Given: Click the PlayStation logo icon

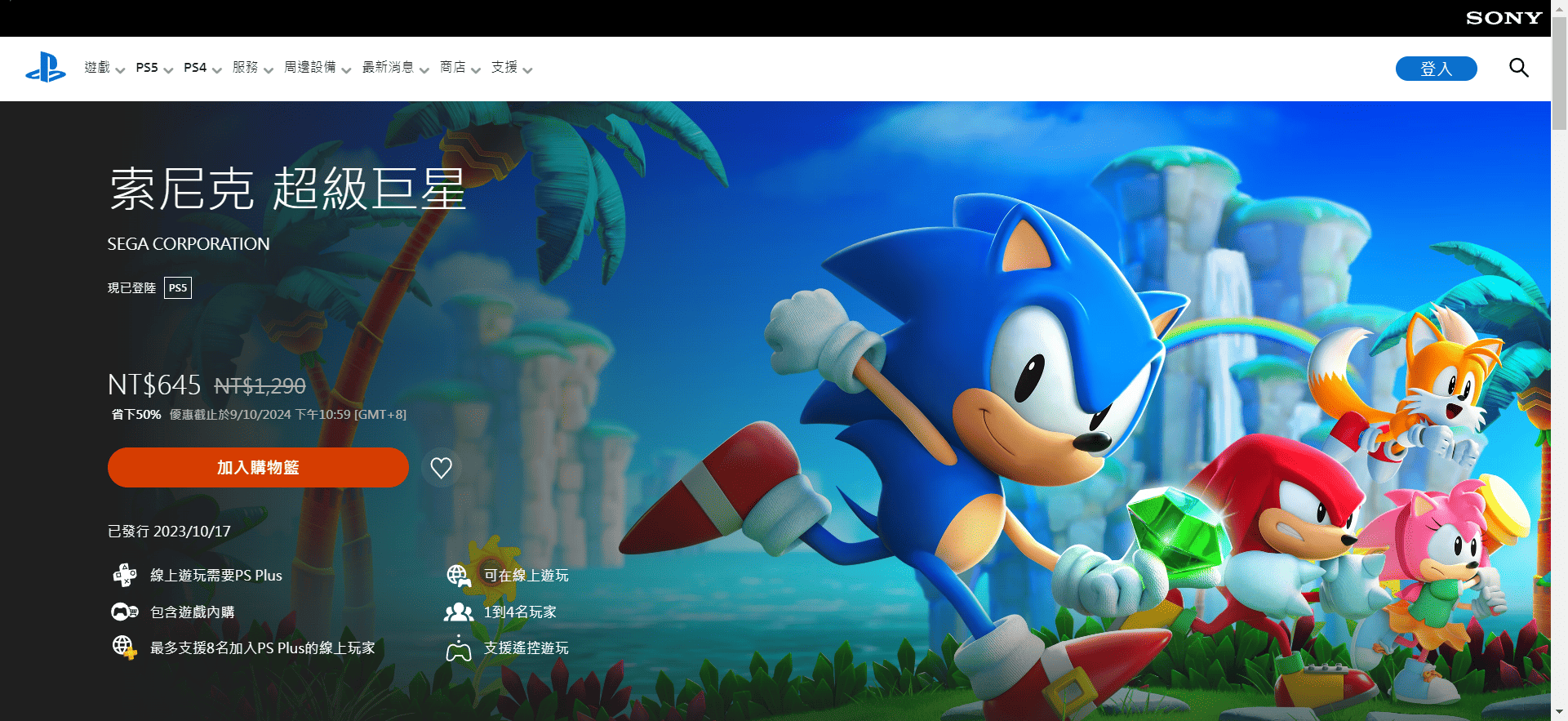Looking at the screenshot, I should (x=46, y=68).
